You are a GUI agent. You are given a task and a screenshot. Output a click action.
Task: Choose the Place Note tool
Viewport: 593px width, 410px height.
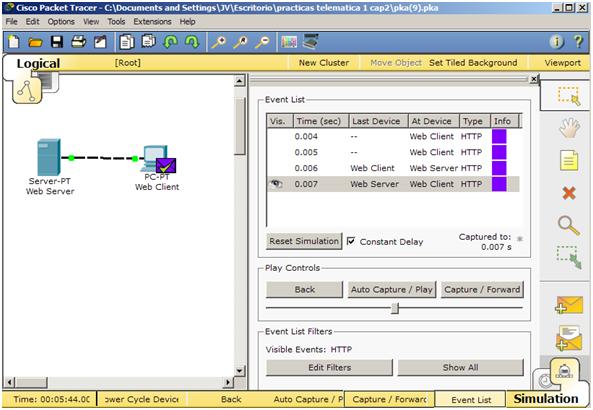pos(569,160)
